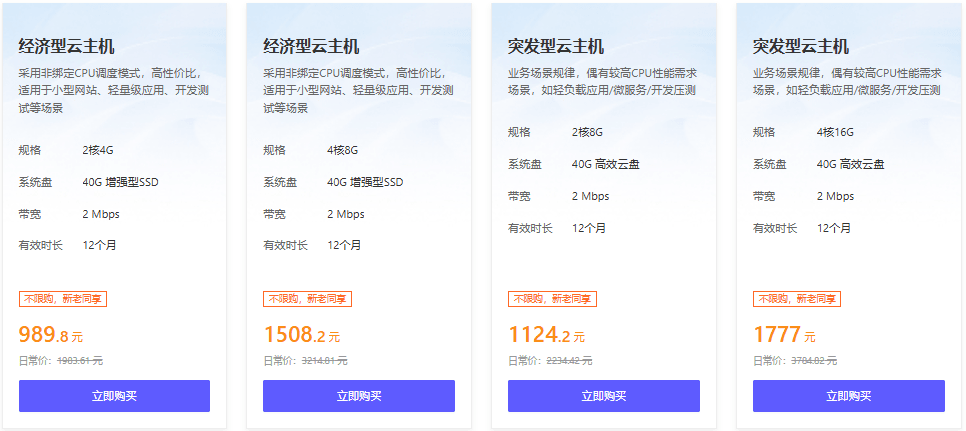Purchase the 1777元 突发型云主机 plan
Screen dimensions: 966x431
[x=848, y=396]
